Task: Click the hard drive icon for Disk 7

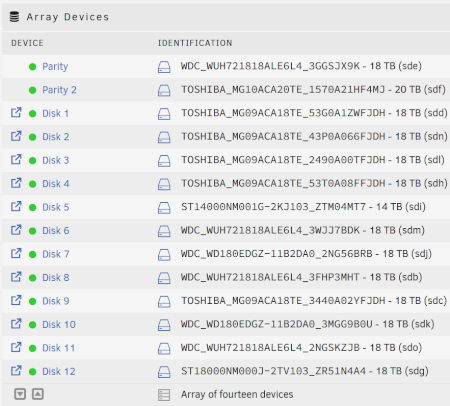Action: tap(164, 255)
